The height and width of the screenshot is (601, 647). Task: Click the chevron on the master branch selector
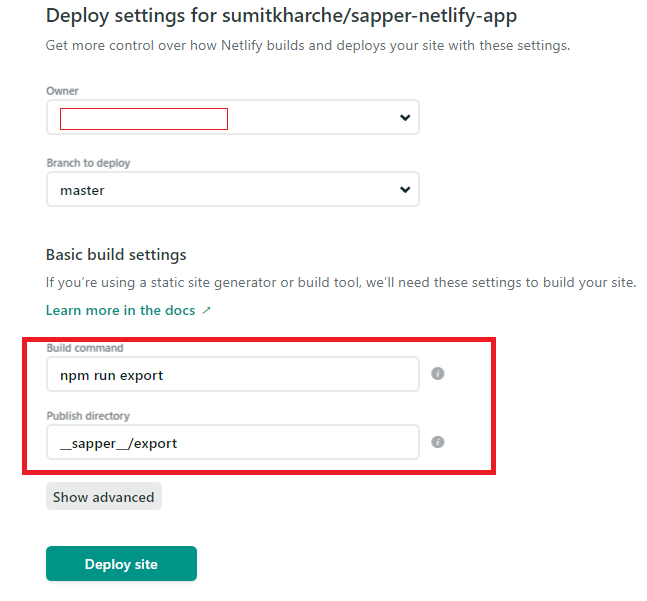pos(405,190)
